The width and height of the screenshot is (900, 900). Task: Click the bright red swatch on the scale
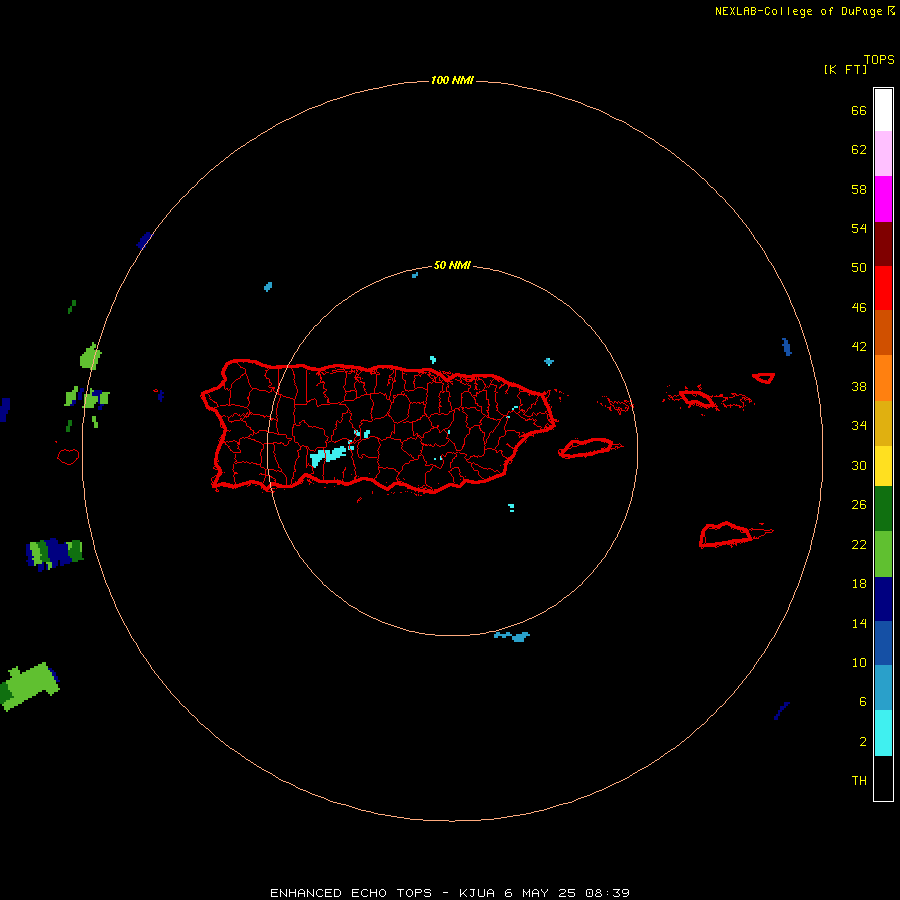point(883,288)
